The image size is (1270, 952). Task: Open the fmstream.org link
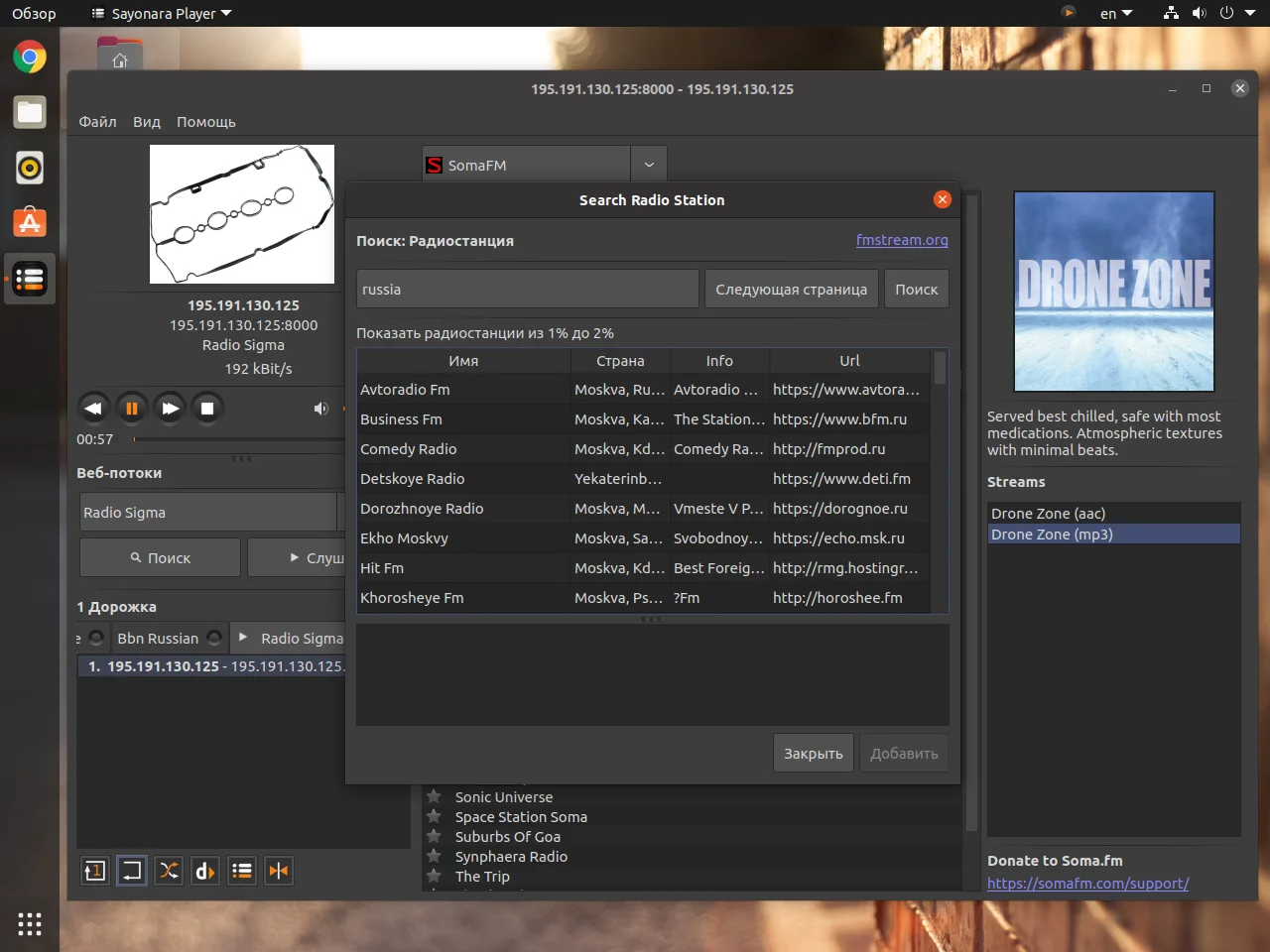902,240
